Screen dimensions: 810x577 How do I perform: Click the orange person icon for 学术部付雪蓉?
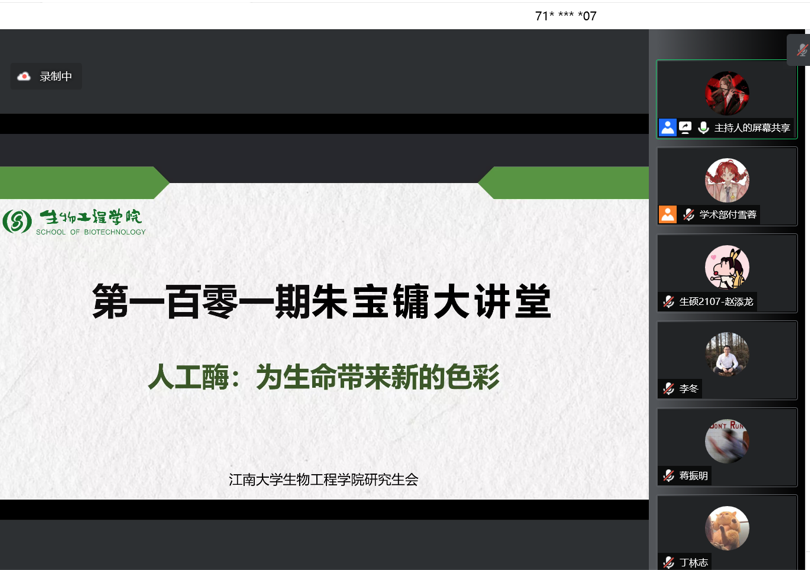pyautogui.click(x=668, y=215)
